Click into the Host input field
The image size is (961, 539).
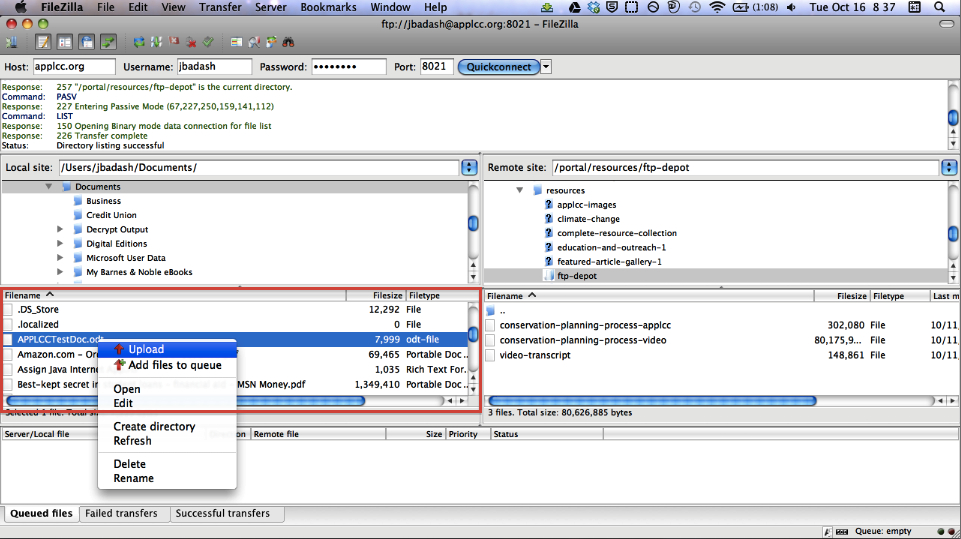click(x=74, y=67)
